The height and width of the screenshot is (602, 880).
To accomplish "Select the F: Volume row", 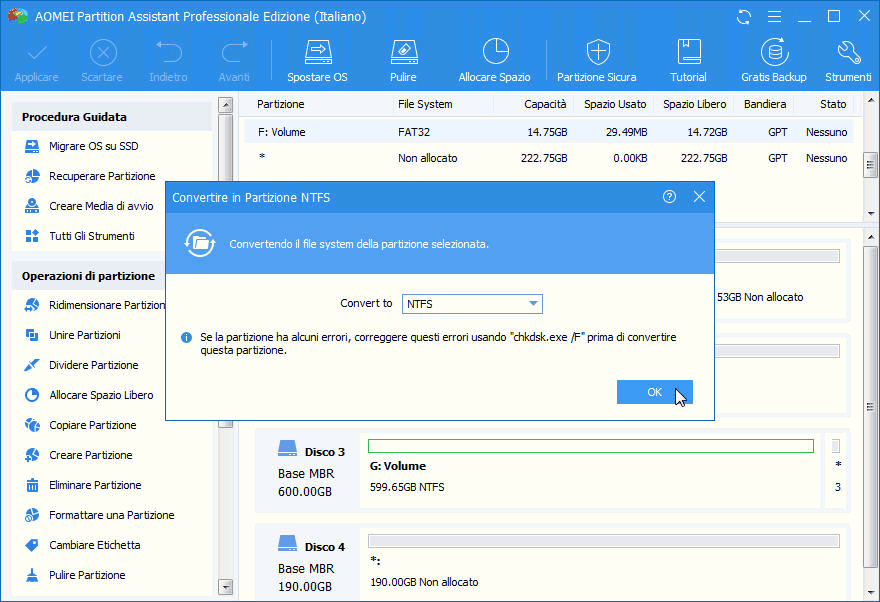I will (548, 132).
